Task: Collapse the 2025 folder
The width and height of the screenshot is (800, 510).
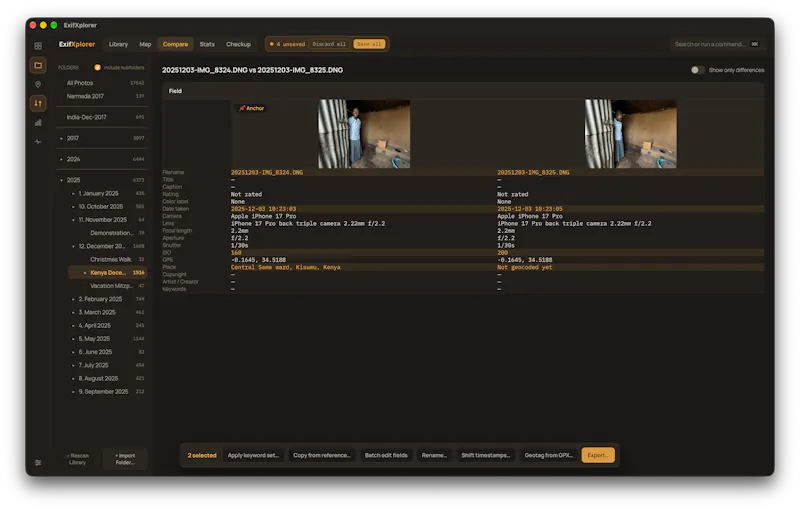Action: (x=61, y=180)
